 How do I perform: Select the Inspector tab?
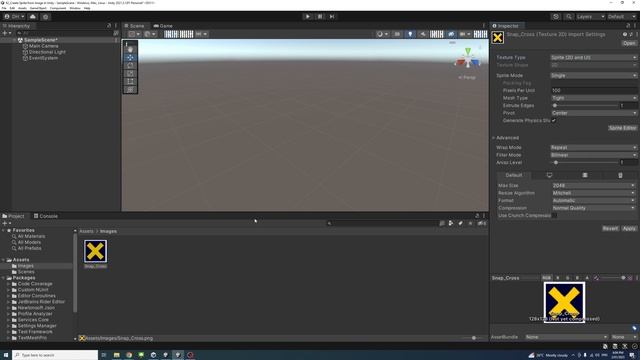click(505, 26)
